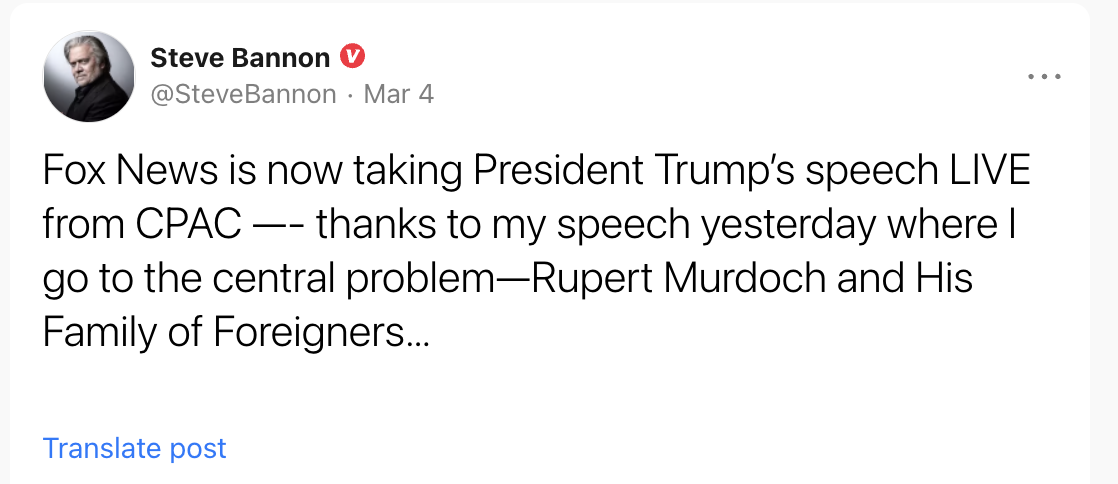
Task: Open the three-dot more options menu
Action: (1044, 77)
